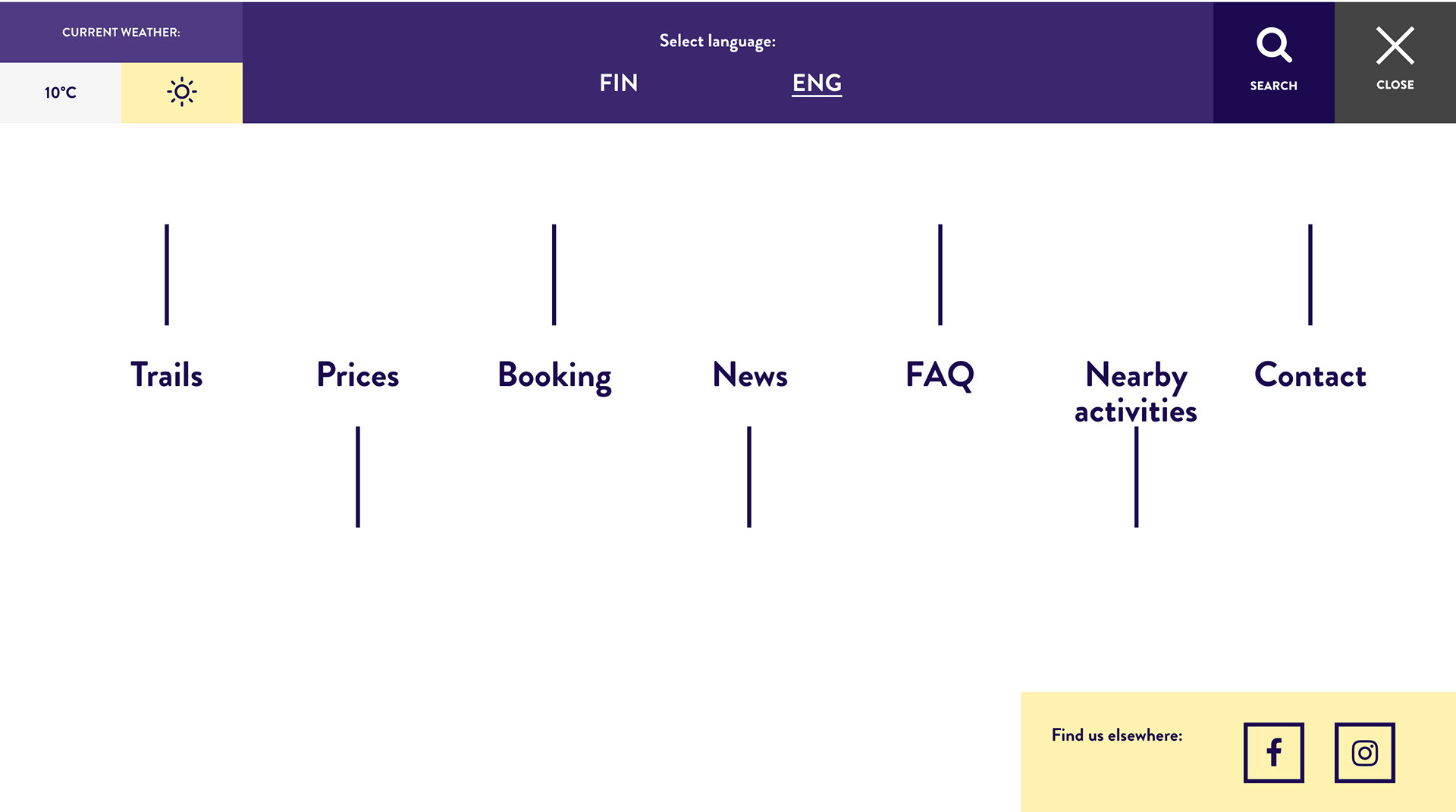The height and width of the screenshot is (812, 1456).
Task: Open the Trails menu item
Action: pos(167,375)
